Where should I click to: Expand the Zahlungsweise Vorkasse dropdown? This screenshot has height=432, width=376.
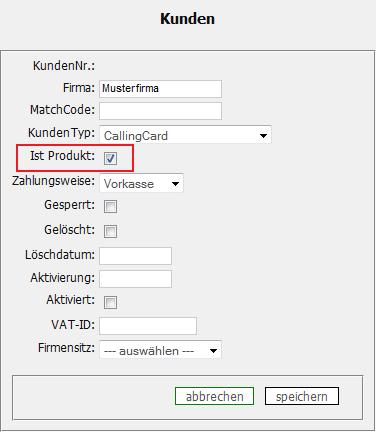click(x=141, y=183)
